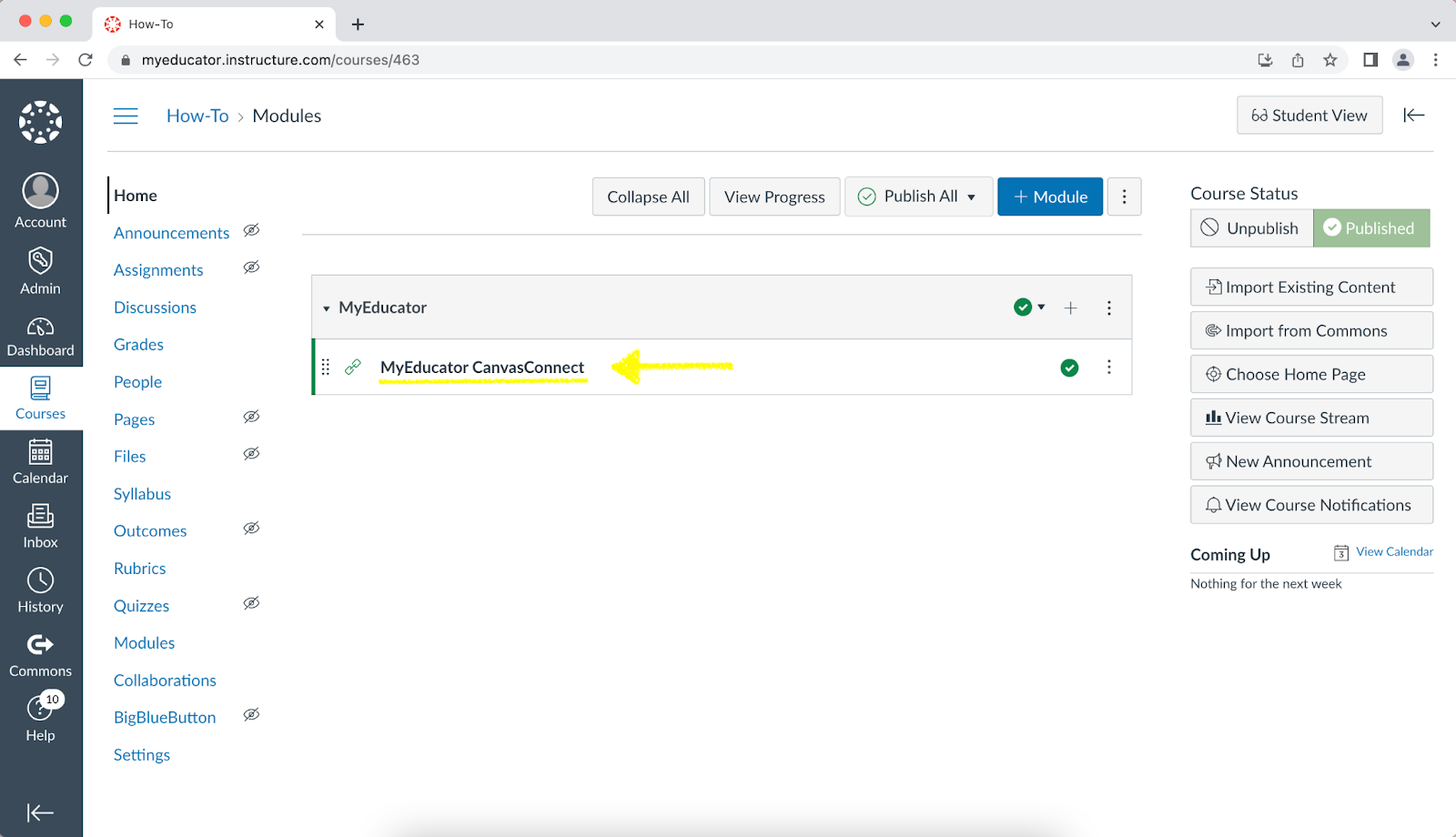Open Settings in course navigation
Screen dimensions: 1456x837
142,755
